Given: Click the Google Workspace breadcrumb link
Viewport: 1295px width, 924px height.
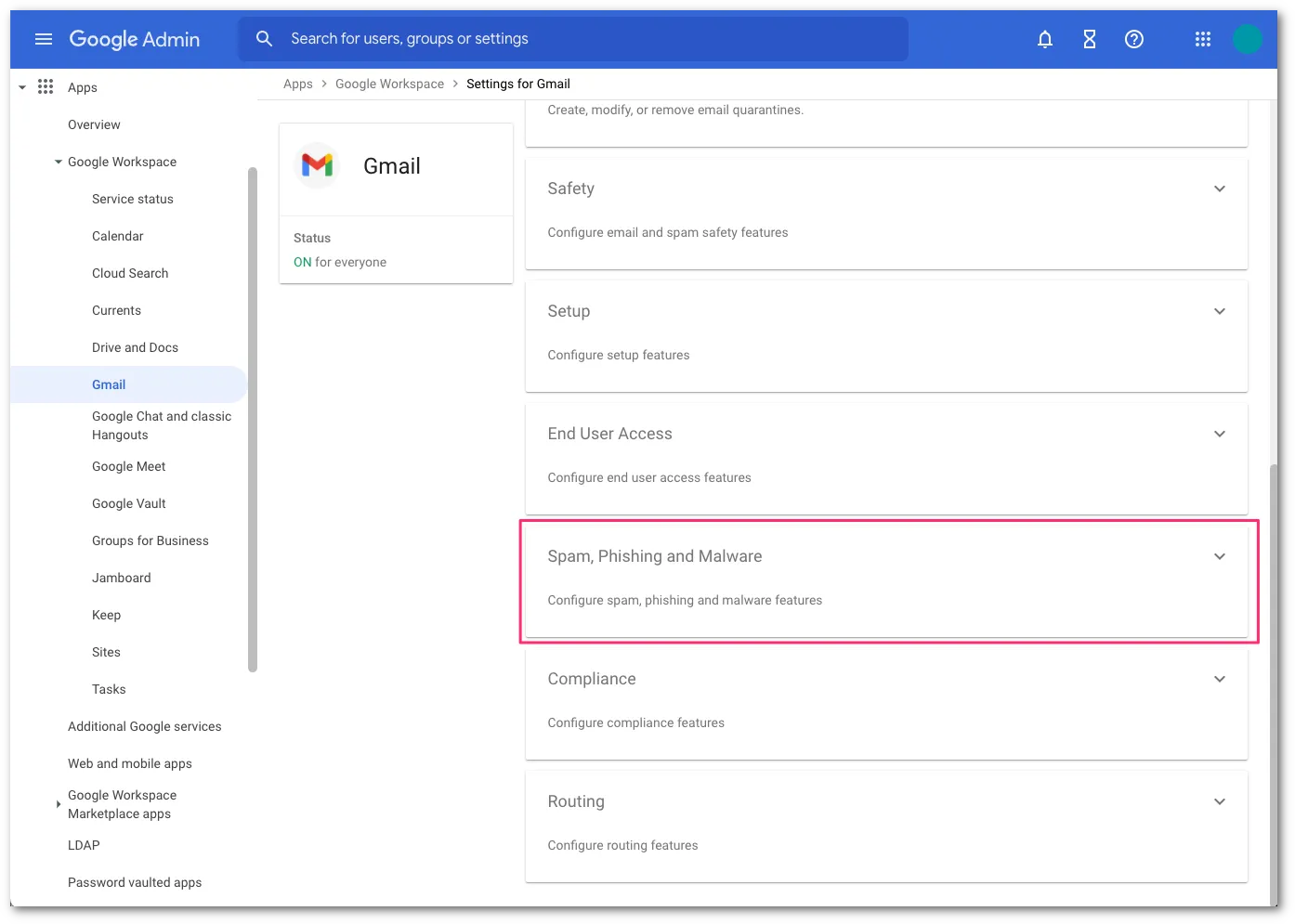Looking at the screenshot, I should coord(389,84).
